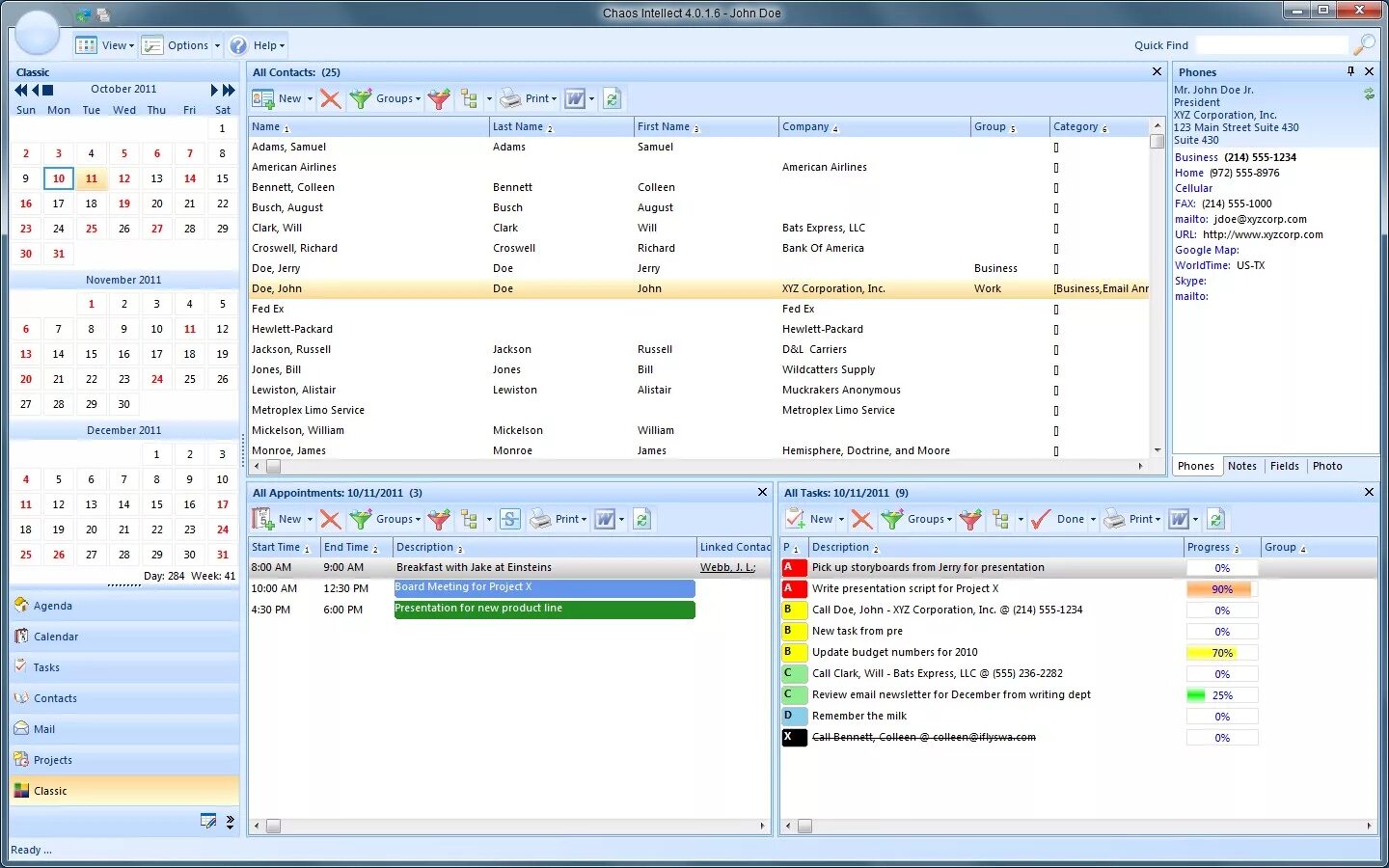1389x868 pixels.
Task: Click the contacts list vertical scrollbar thumb
Action: tap(1157, 141)
